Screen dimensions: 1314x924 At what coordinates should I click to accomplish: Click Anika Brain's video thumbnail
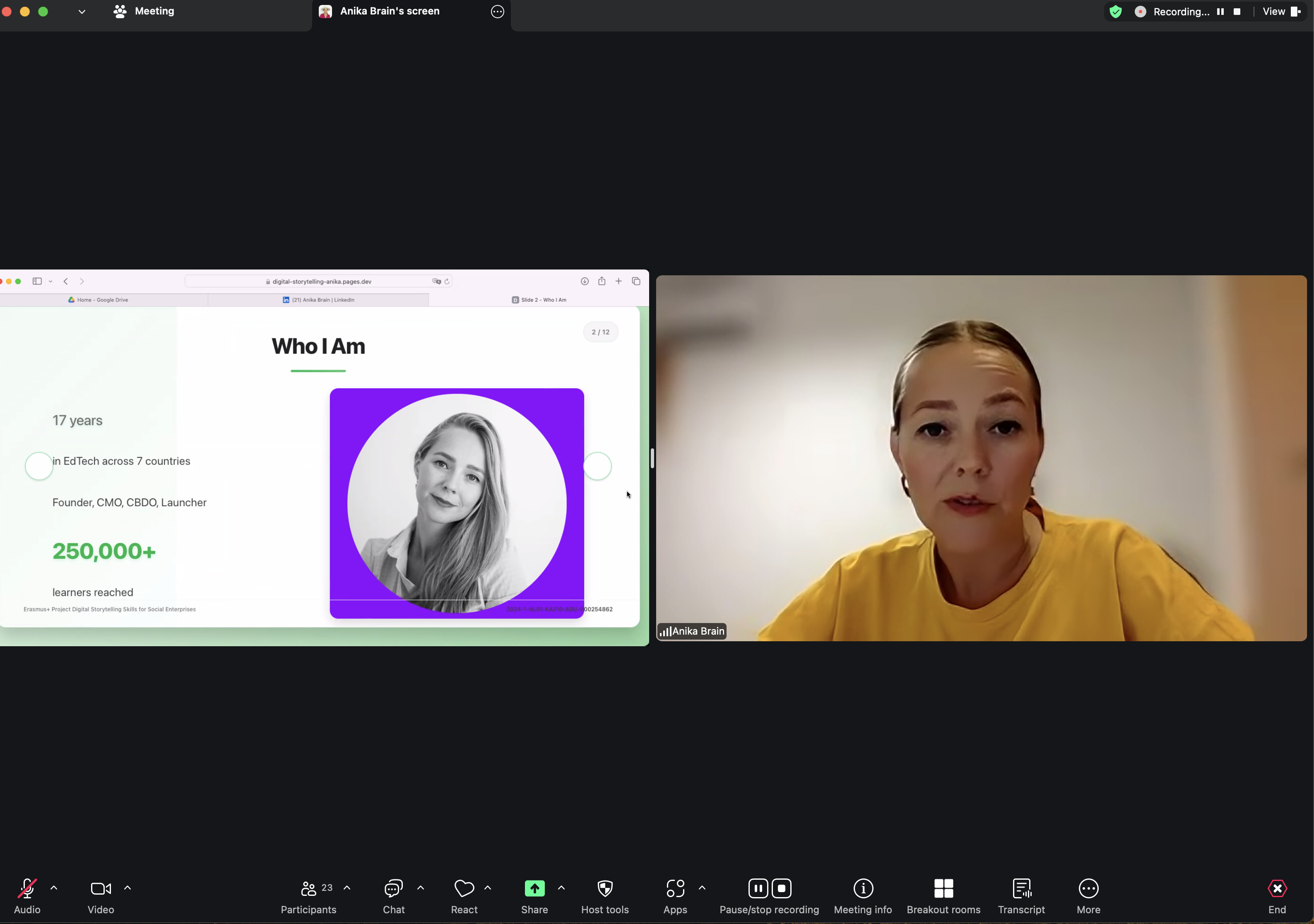pyautogui.click(x=981, y=458)
